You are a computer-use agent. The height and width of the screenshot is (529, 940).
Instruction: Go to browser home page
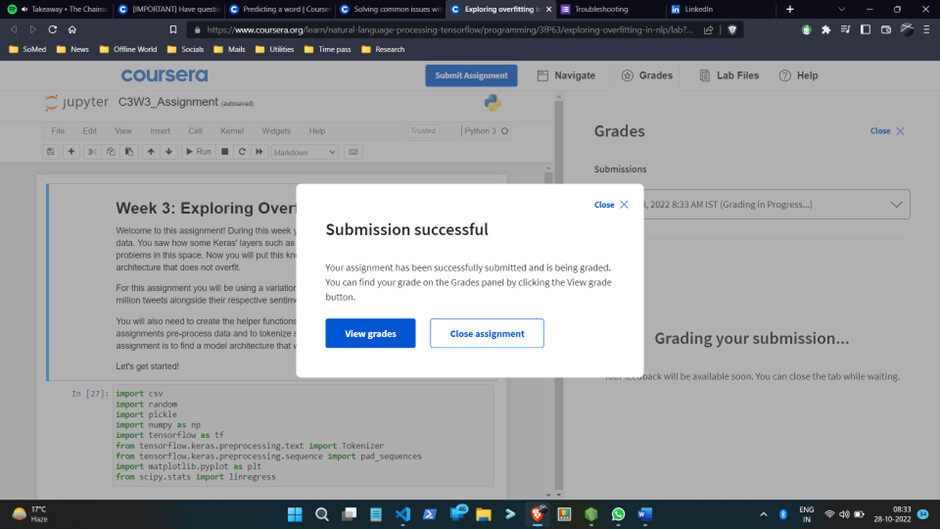72,29
